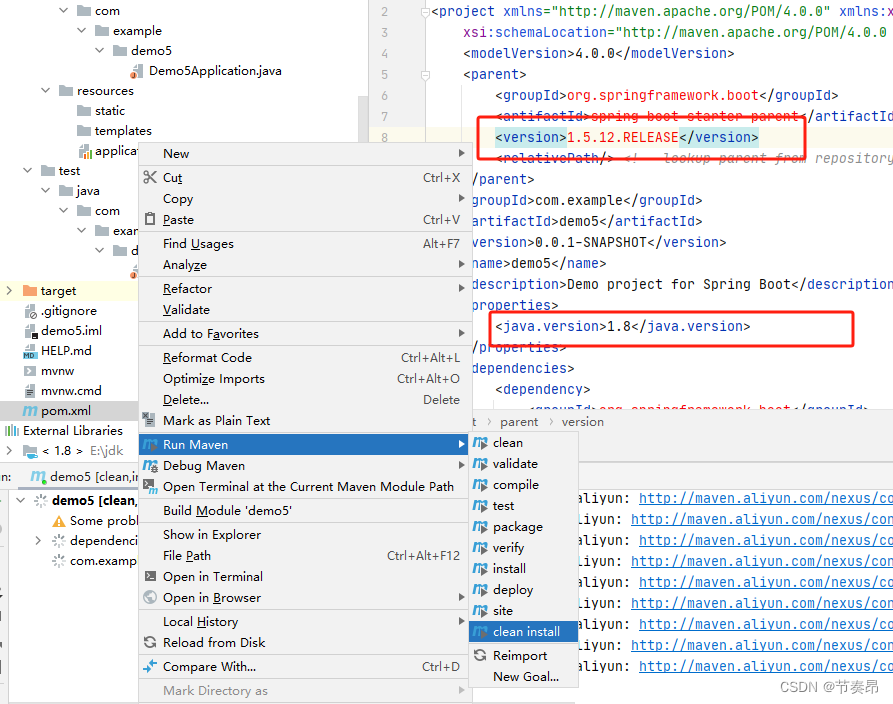This screenshot has height=704, width=893.
Task: Click the project tree vertical scrollbar
Action: [363, 118]
